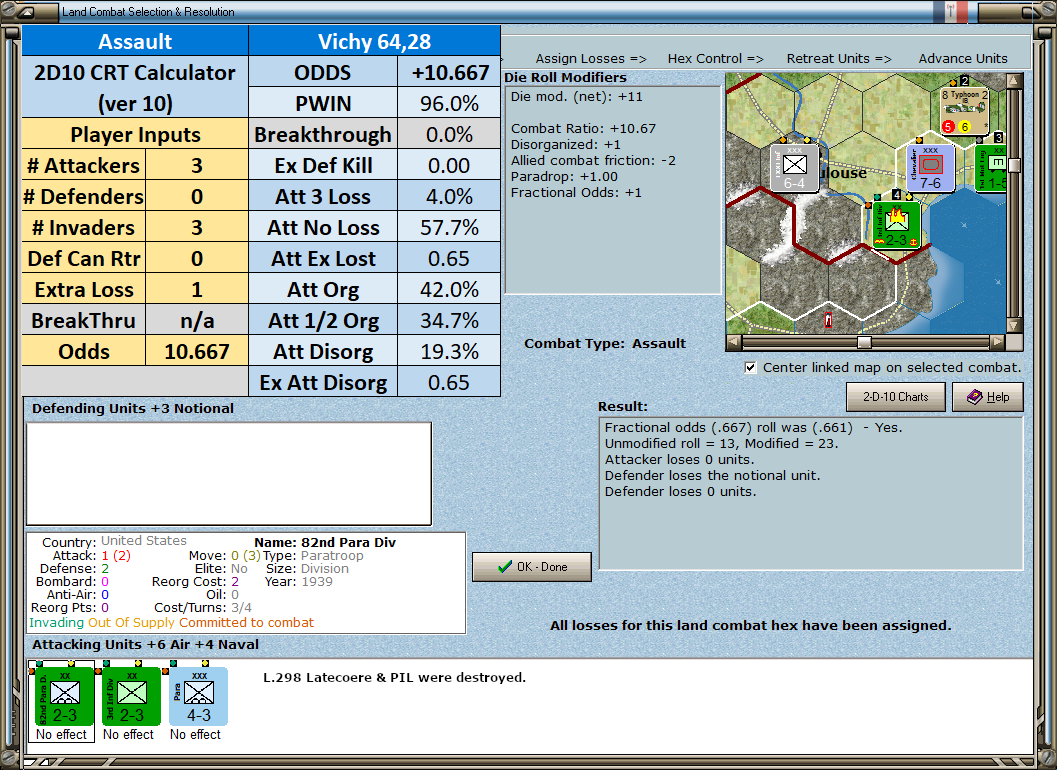Viewport: 1057px width, 770px height.
Task: Click the burning 2-3 infantry counter on map
Action: click(x=896, y=225)
